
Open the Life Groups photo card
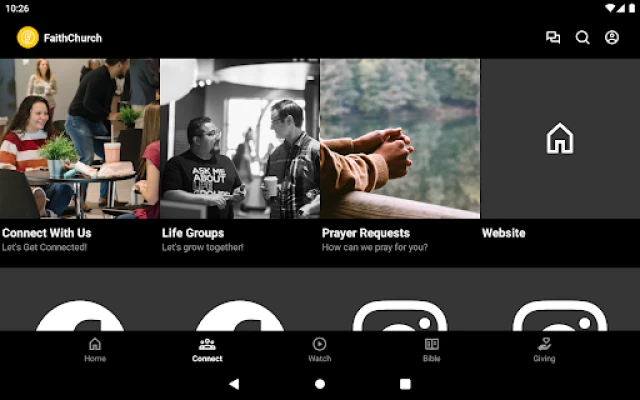240,138
